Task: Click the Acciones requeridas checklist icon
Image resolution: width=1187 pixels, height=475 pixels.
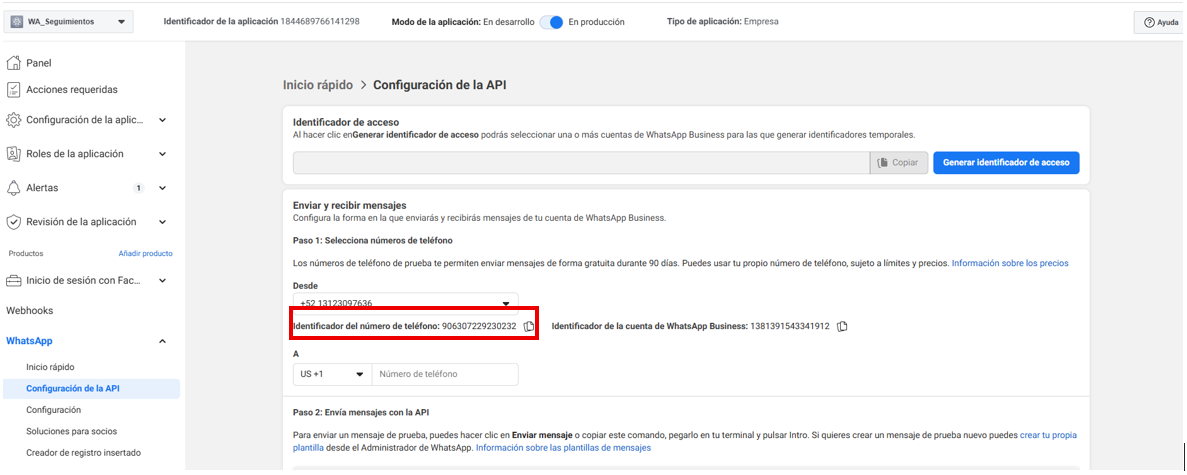Action: (14, 90)
